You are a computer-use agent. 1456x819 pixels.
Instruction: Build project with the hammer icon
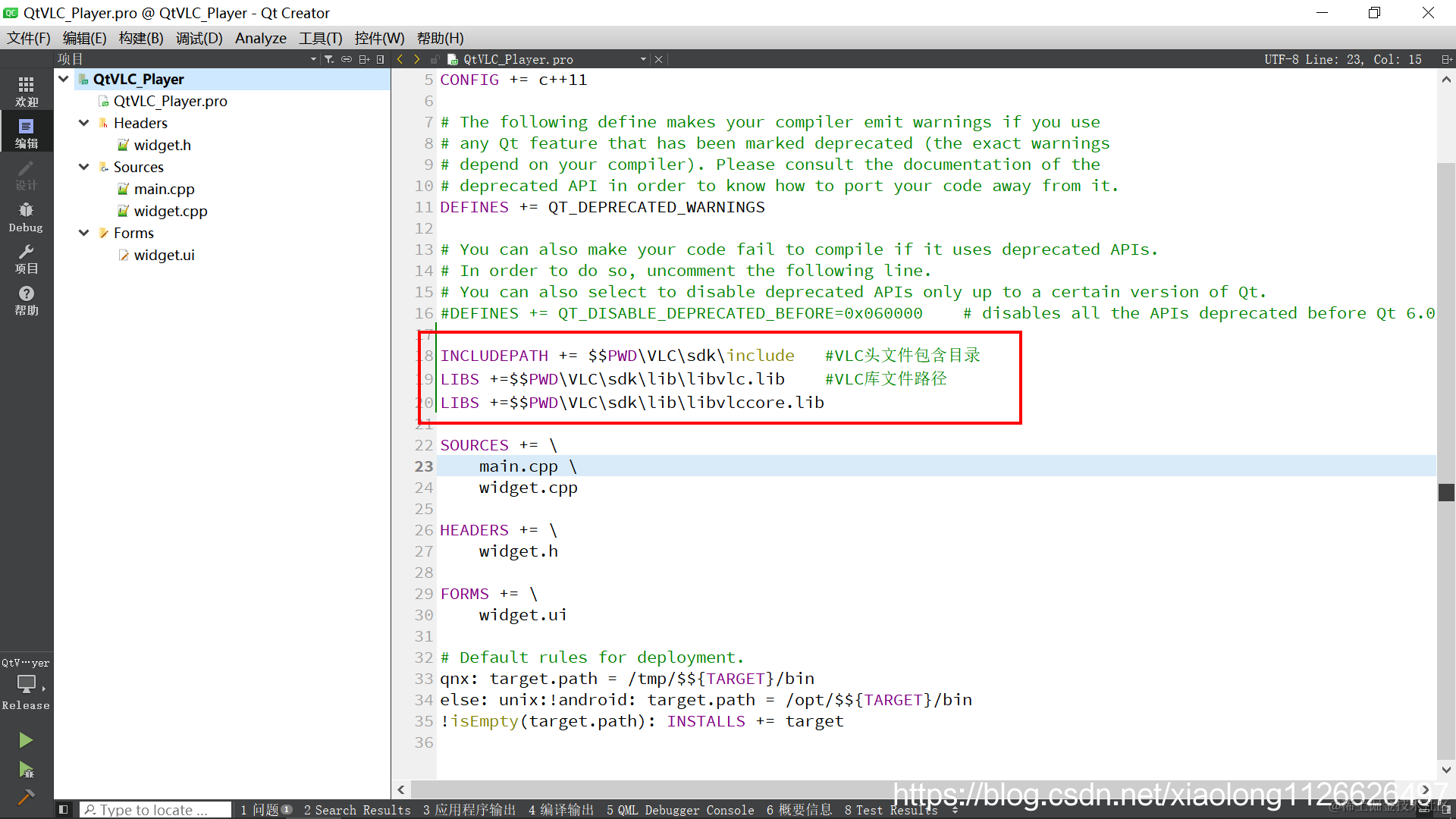(26, 797)
